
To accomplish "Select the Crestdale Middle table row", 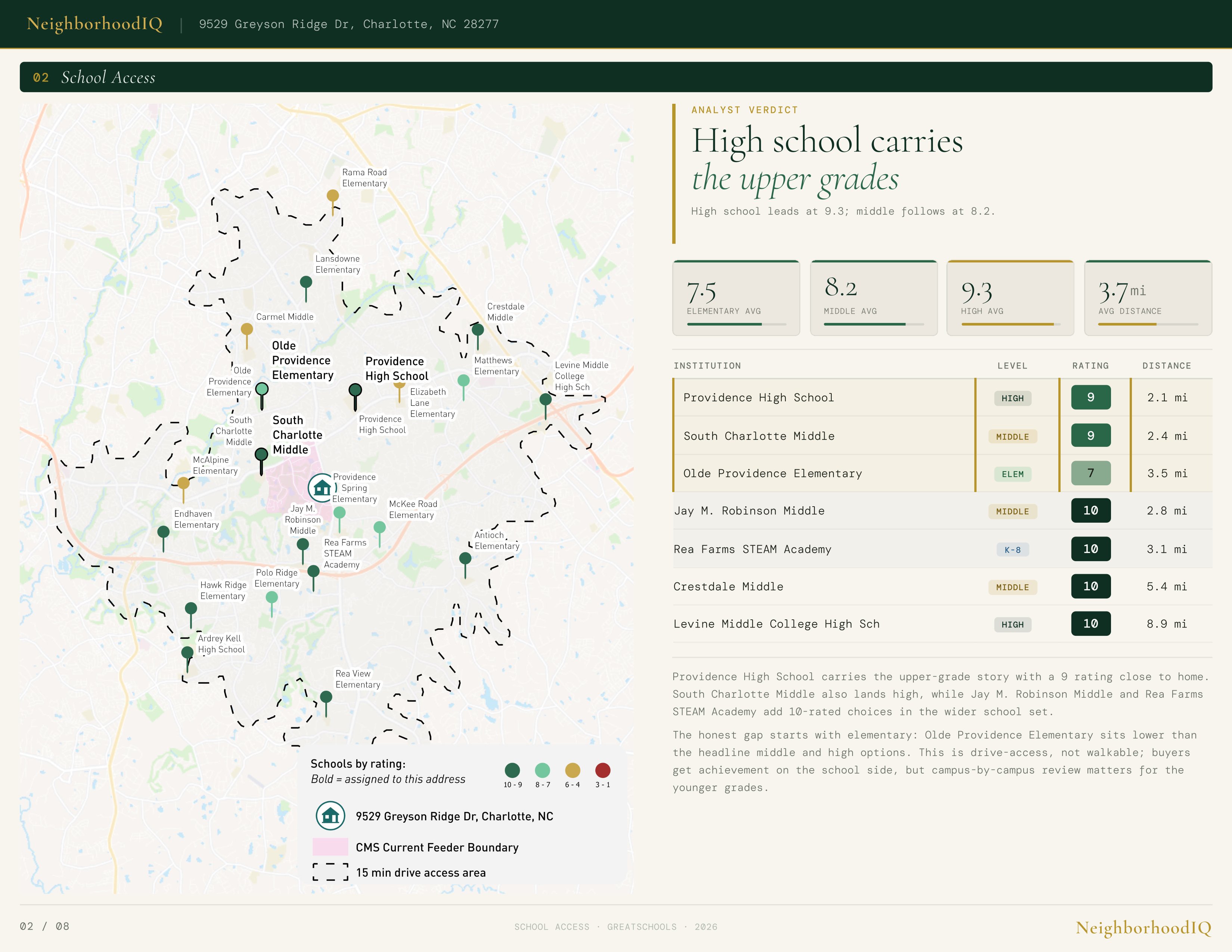I will 942,587.
